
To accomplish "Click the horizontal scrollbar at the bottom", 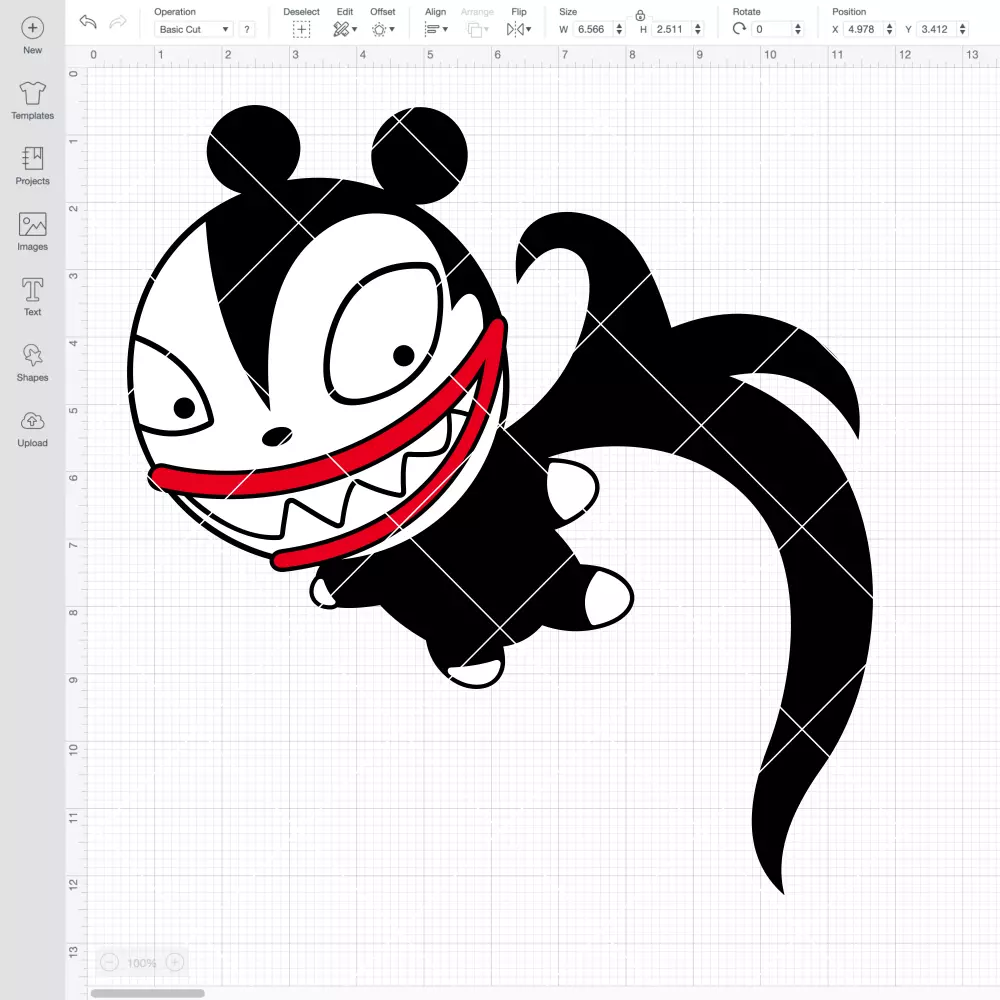I will click(147, 993).
